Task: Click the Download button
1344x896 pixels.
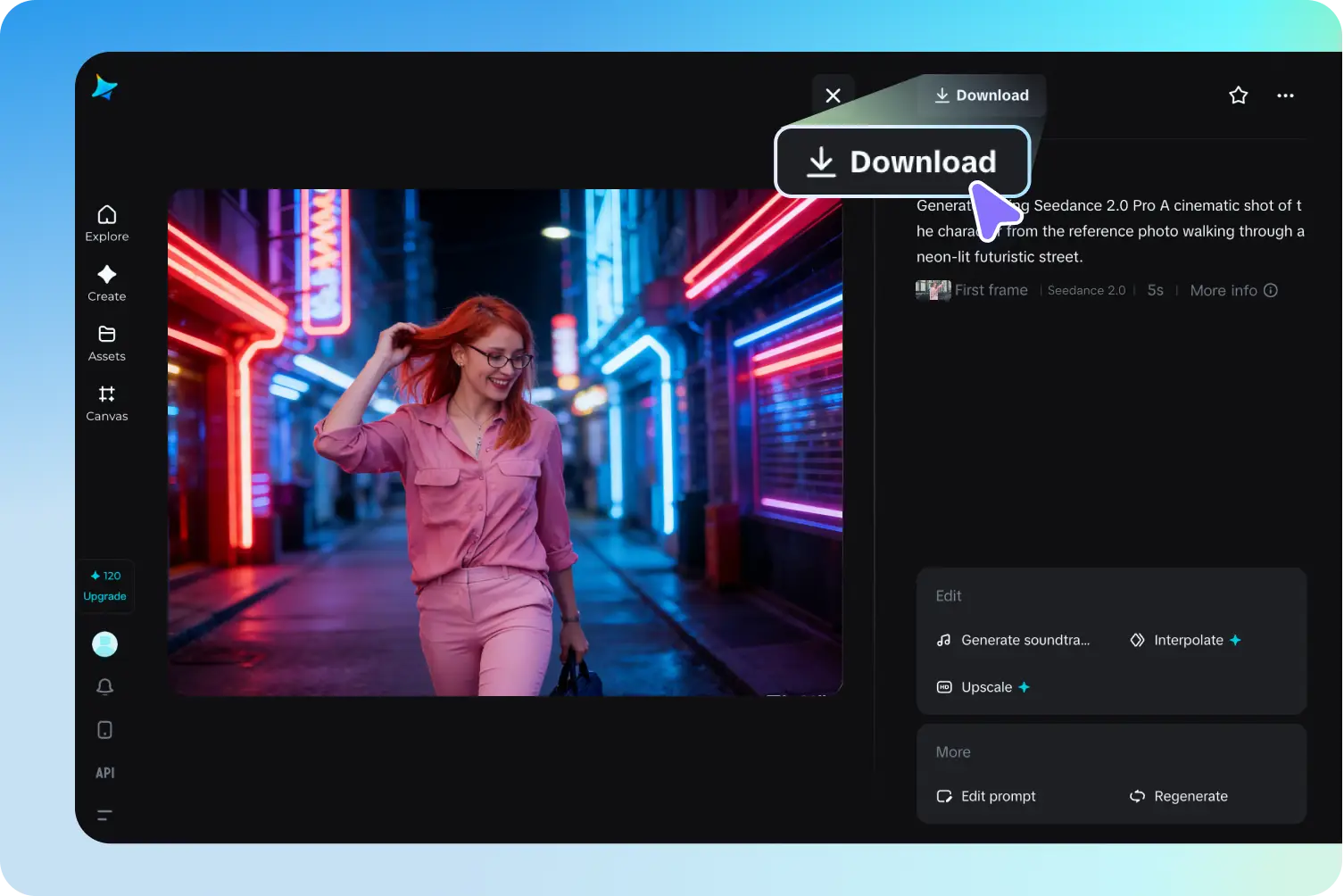Action: tap(981, 95)
